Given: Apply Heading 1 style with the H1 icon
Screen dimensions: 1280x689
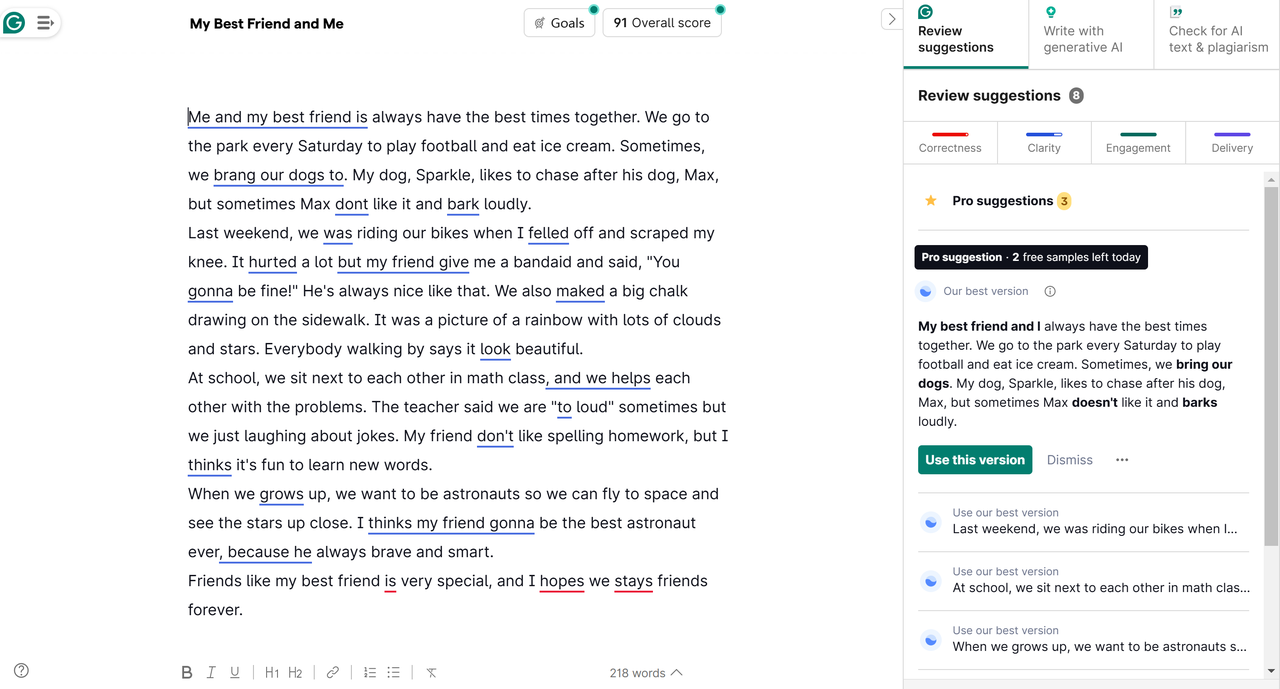Looking at the screenshot, I should tap(272, 673).
